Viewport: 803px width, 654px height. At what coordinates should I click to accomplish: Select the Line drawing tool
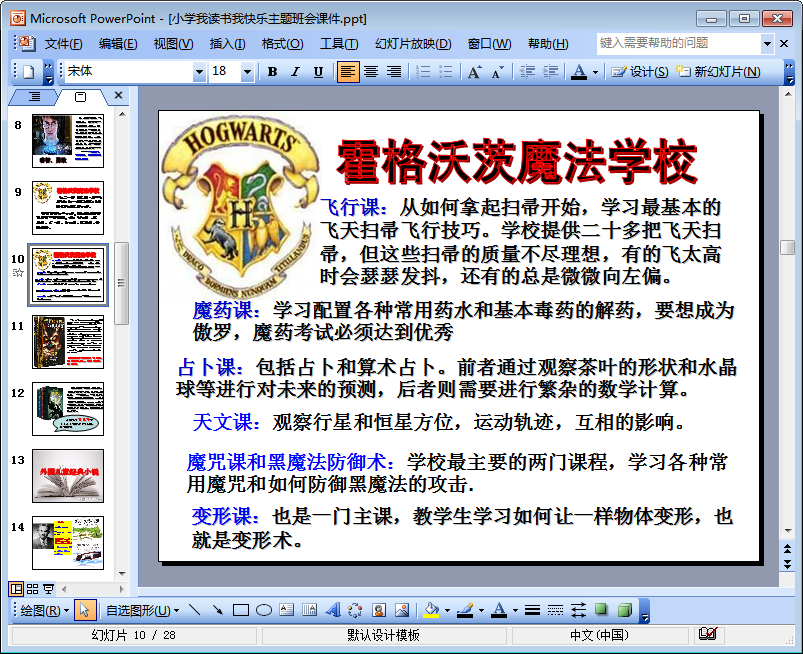[x=195, y=610]
